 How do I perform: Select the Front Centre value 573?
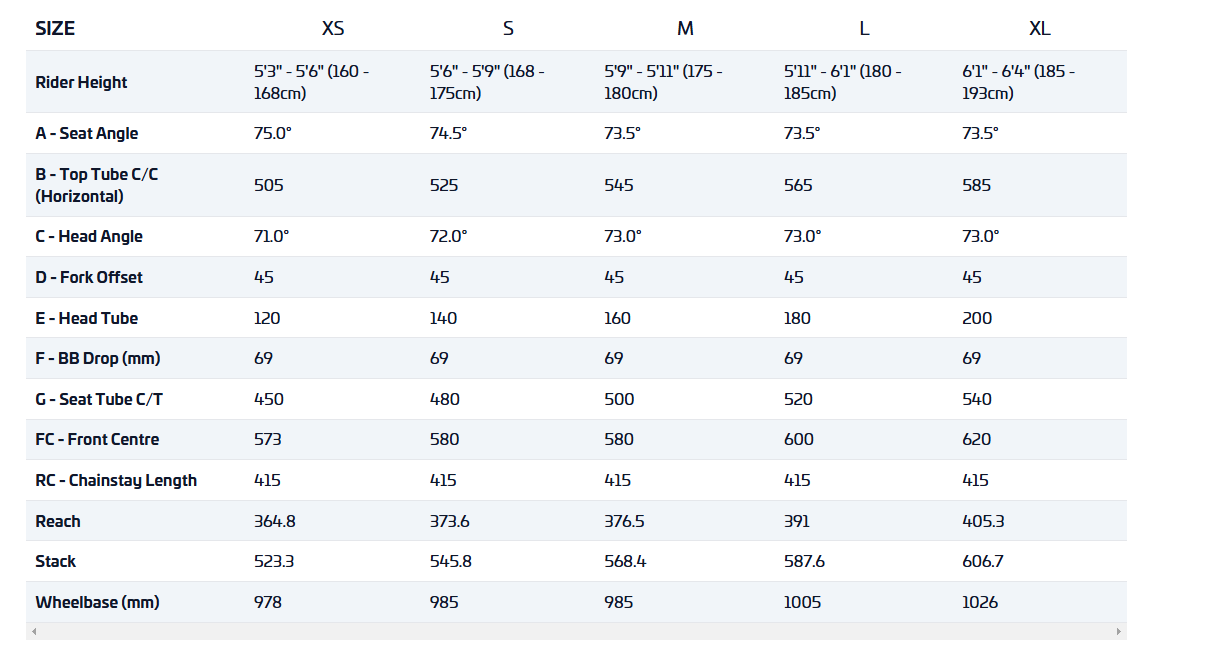click(x=268, y=439)
